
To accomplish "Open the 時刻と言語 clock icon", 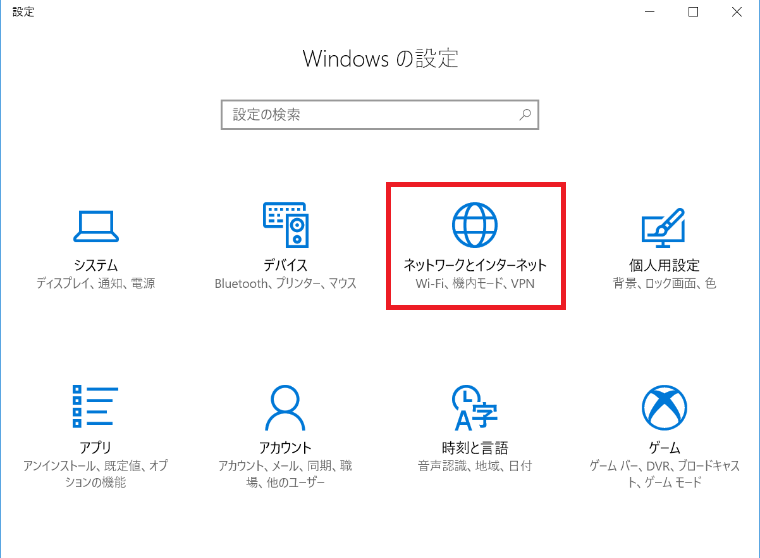I will click(475, 408).
